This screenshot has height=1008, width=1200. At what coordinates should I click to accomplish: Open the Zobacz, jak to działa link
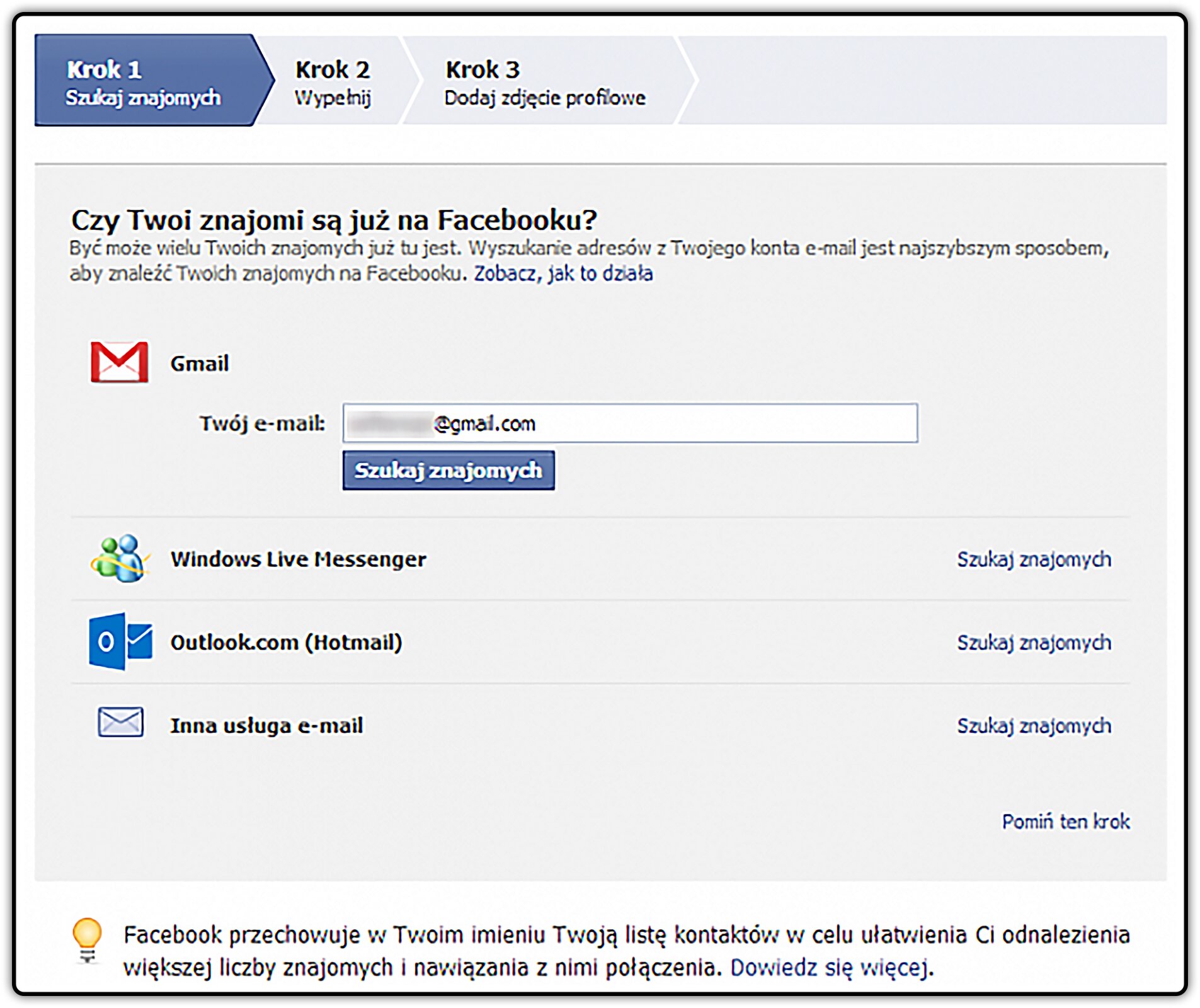(x=563, y=273)
